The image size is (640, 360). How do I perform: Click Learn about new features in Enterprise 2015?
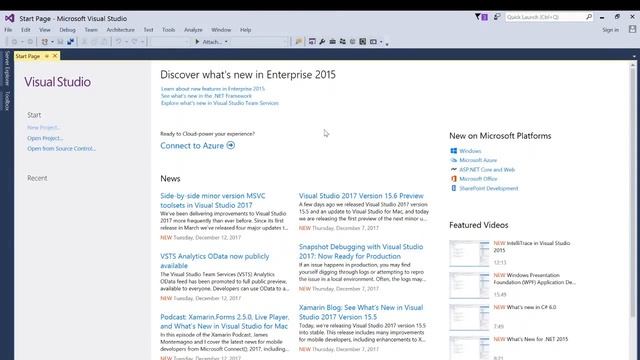(213, 89)
